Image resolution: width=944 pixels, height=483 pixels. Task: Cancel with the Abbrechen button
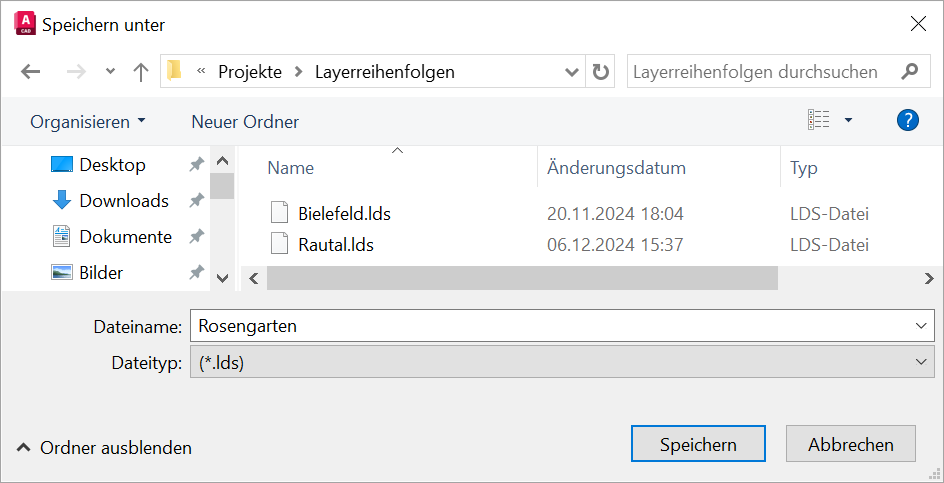click(851, 445)
